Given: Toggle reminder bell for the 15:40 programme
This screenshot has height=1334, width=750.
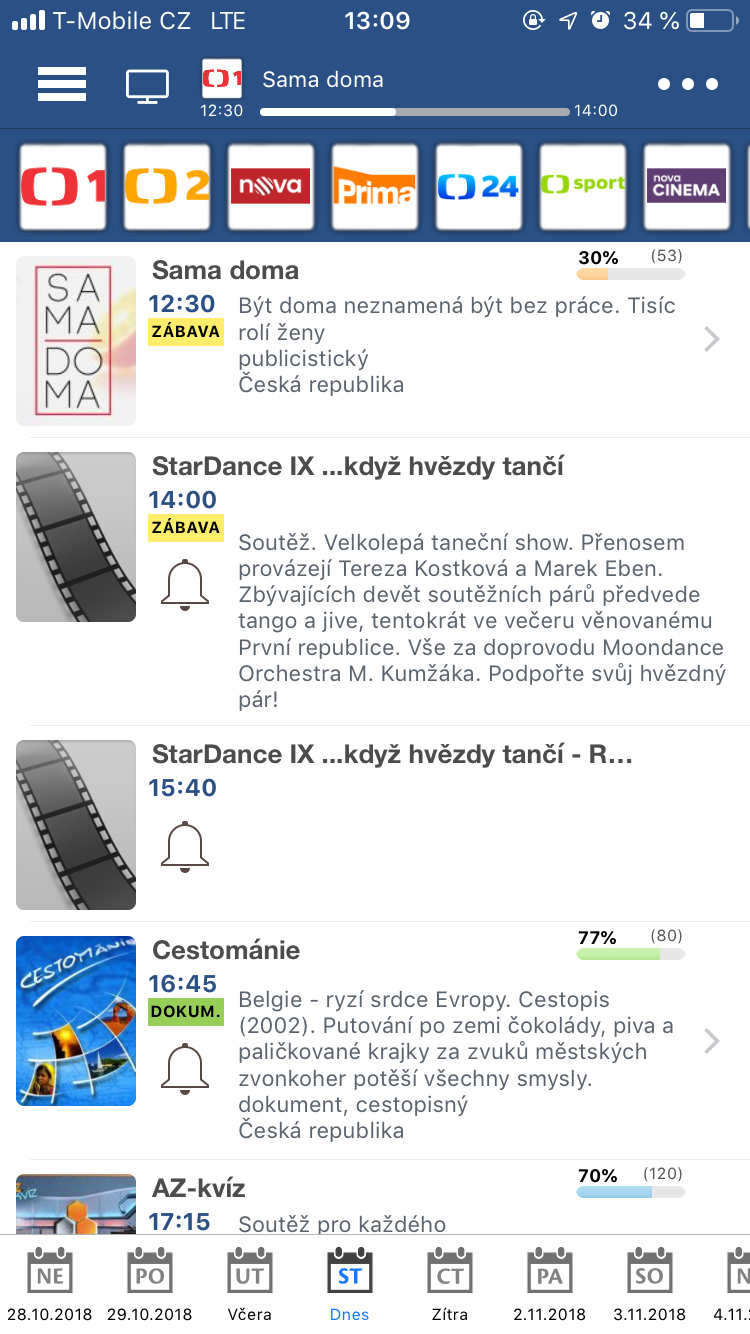Looking at the screenshot, I should pyautogui.click(x=185, y=846).
